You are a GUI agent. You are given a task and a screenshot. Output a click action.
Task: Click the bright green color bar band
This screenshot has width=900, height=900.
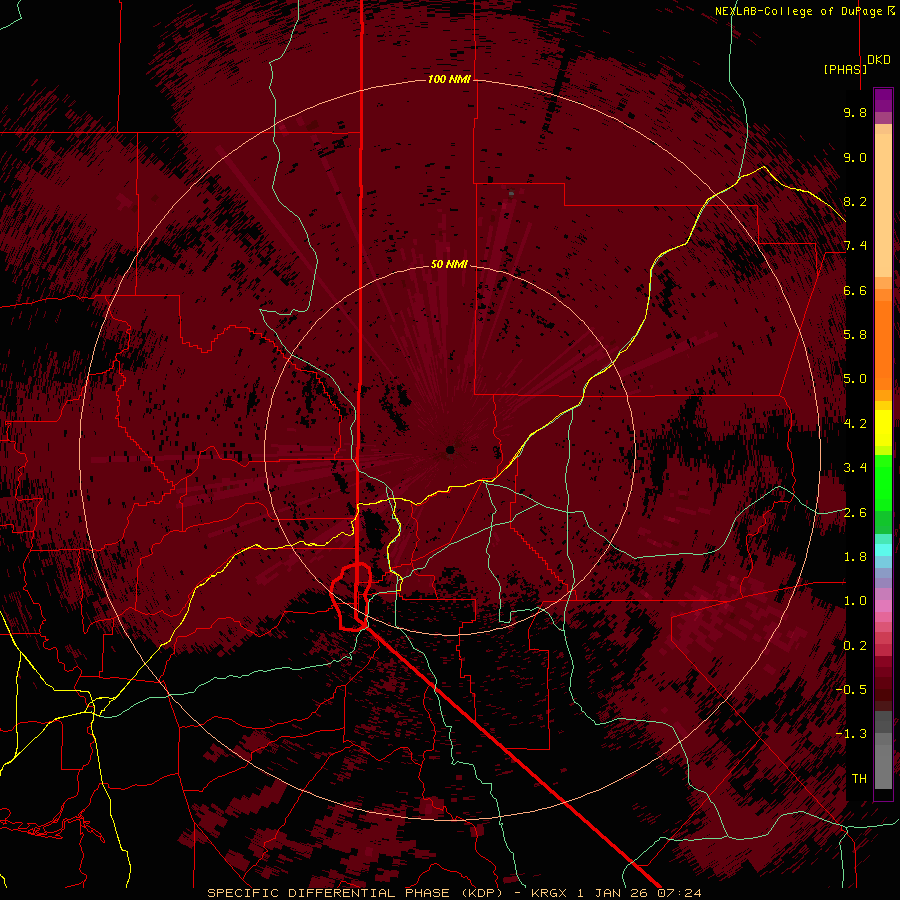point(883,482)
